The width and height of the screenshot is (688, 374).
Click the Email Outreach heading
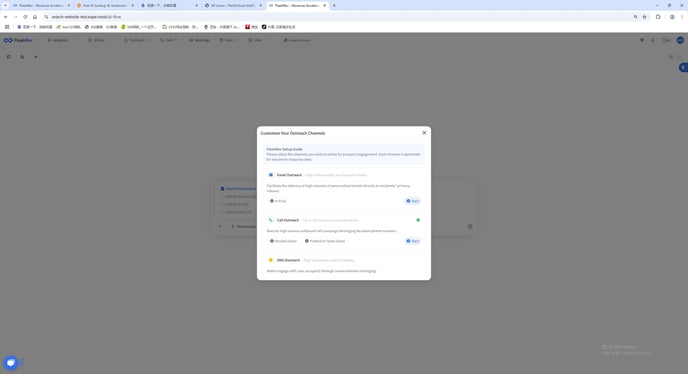coord(289,175)
